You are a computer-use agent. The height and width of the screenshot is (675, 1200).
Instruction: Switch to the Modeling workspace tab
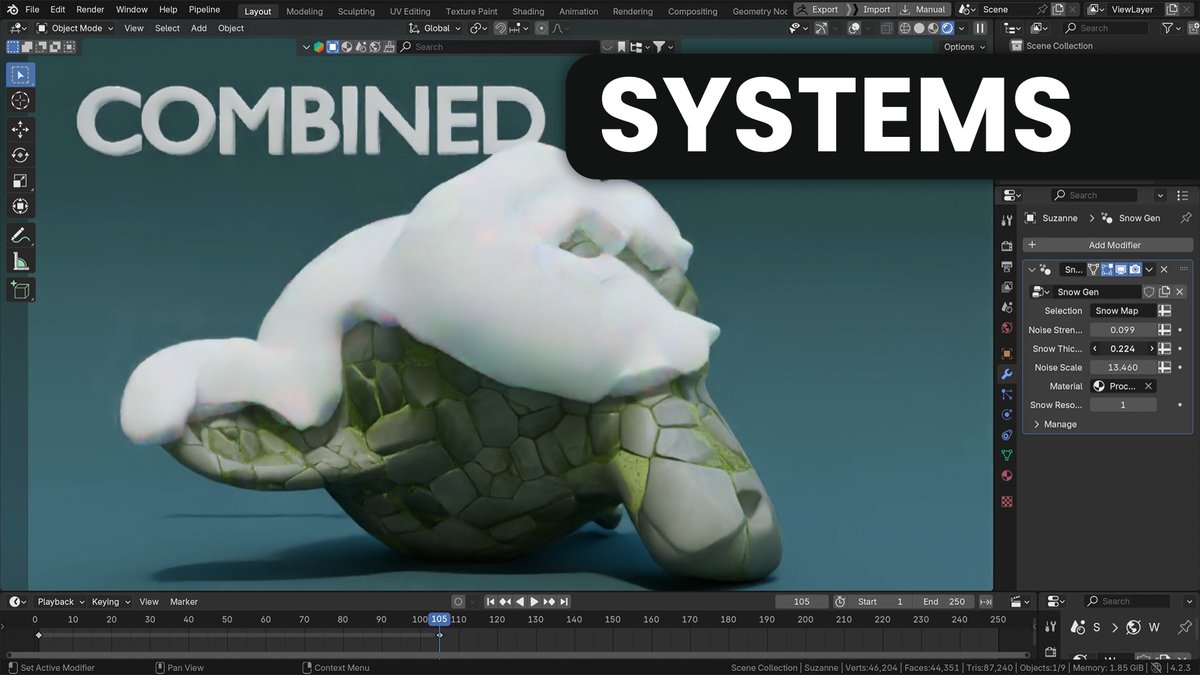point(303,11)
